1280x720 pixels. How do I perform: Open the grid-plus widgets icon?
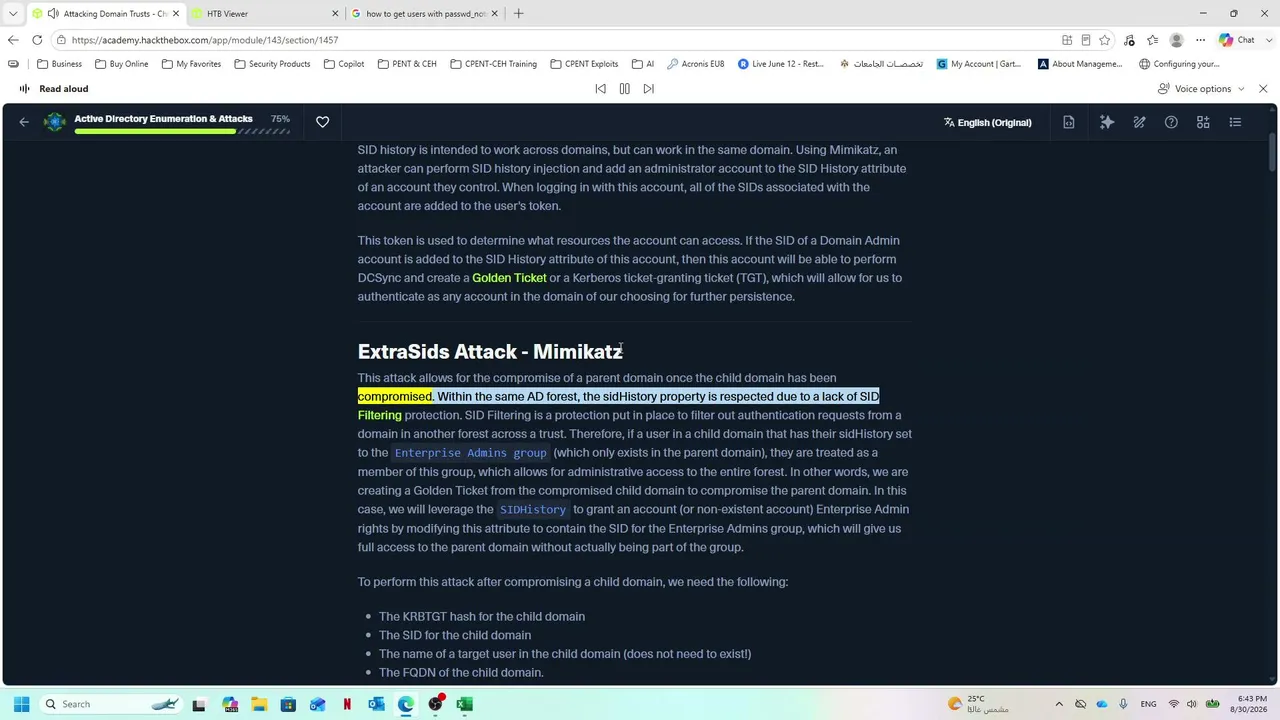tap(1203, 122)
